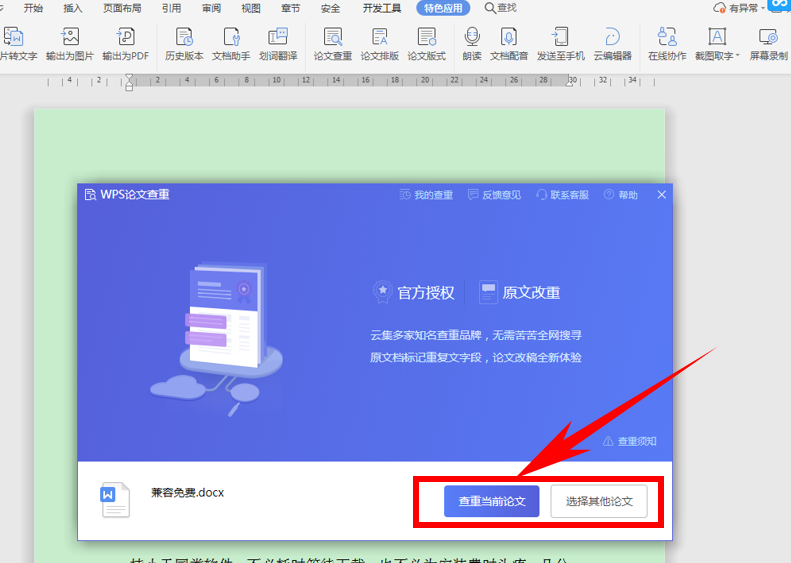Open 反馈意见 feedback link

[494, 195]
